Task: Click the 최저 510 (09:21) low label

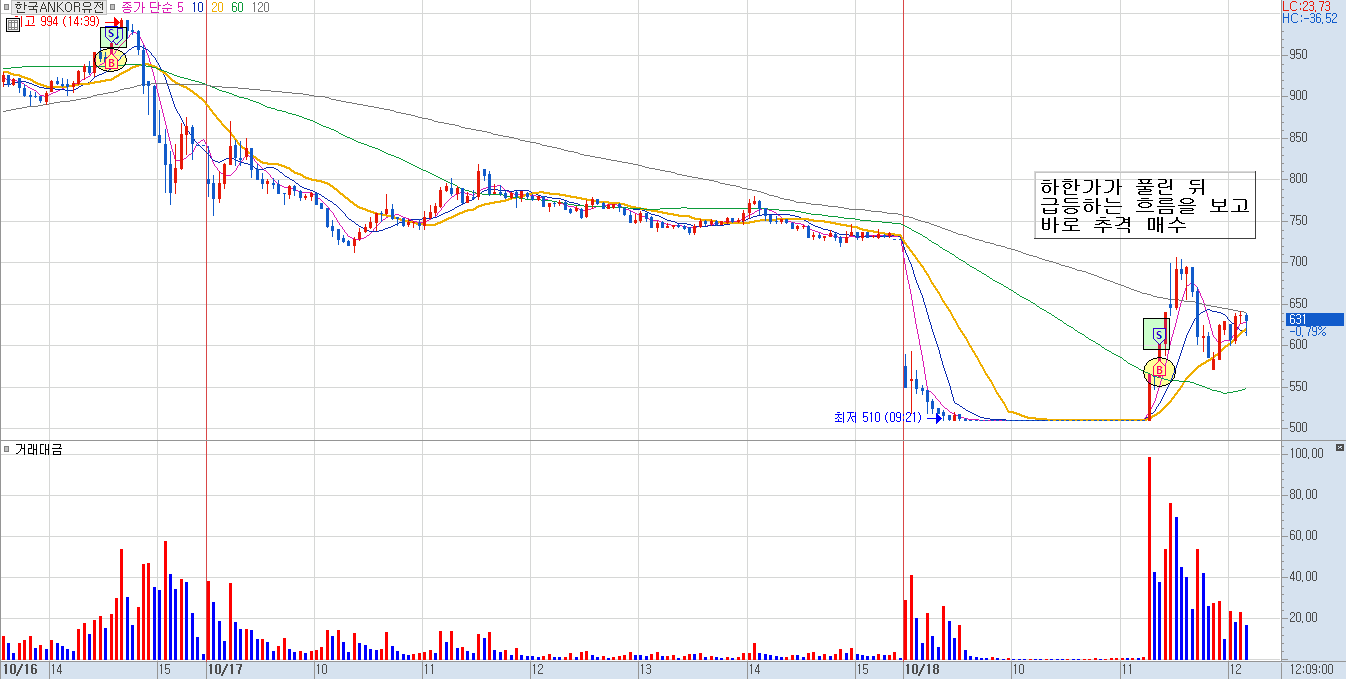Action: click(877, 417)
